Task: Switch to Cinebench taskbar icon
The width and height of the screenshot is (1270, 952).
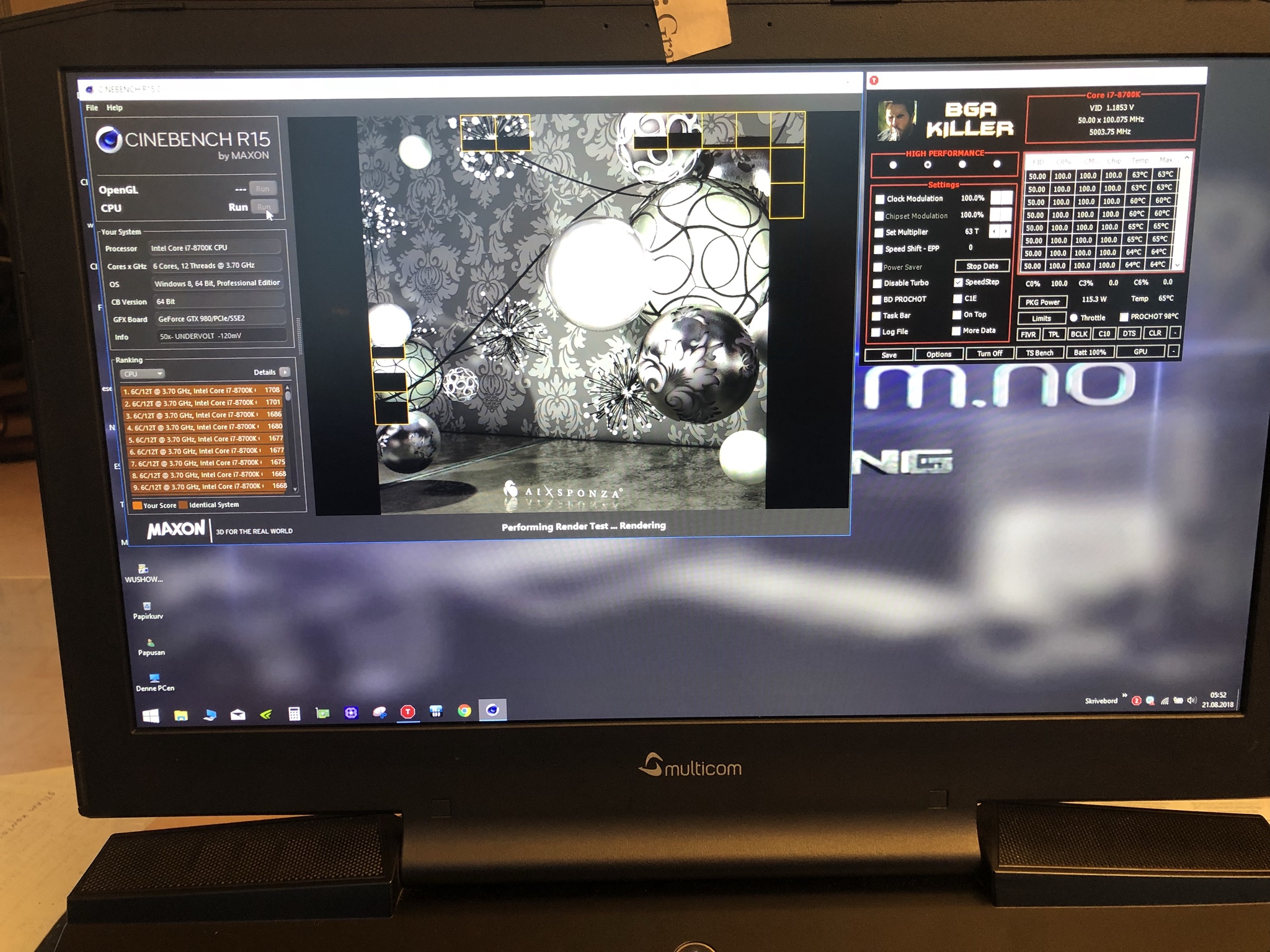Action: click(492, 710)
